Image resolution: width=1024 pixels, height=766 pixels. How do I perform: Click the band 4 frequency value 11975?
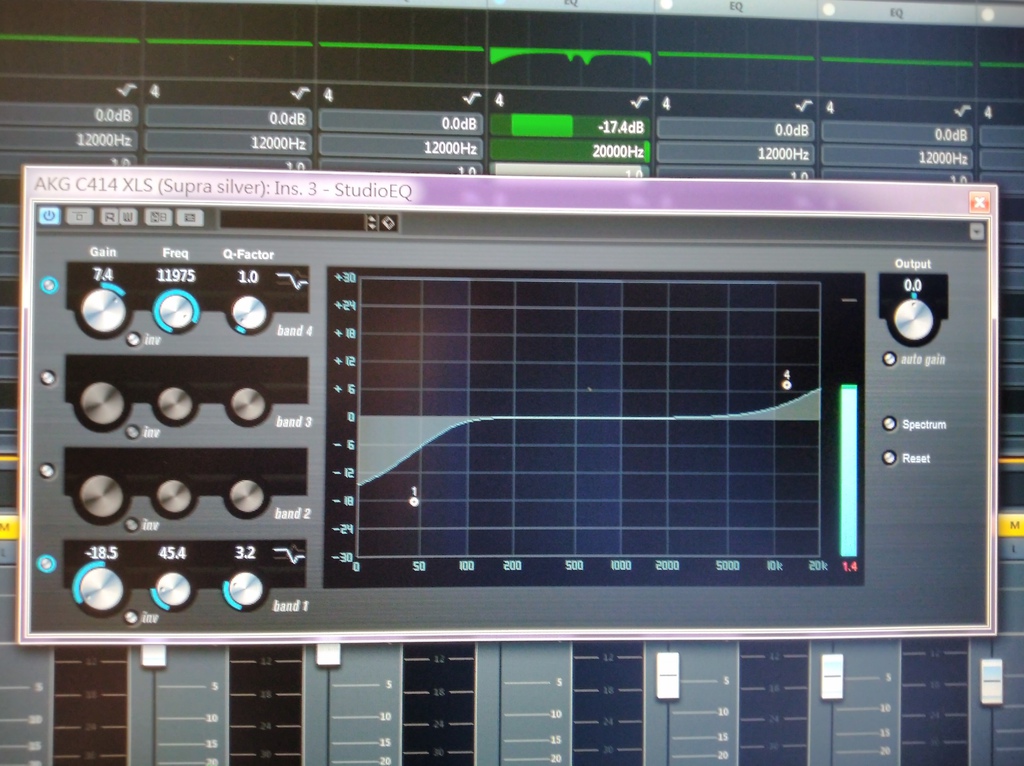pyautogui.click(x=176, y=276)
